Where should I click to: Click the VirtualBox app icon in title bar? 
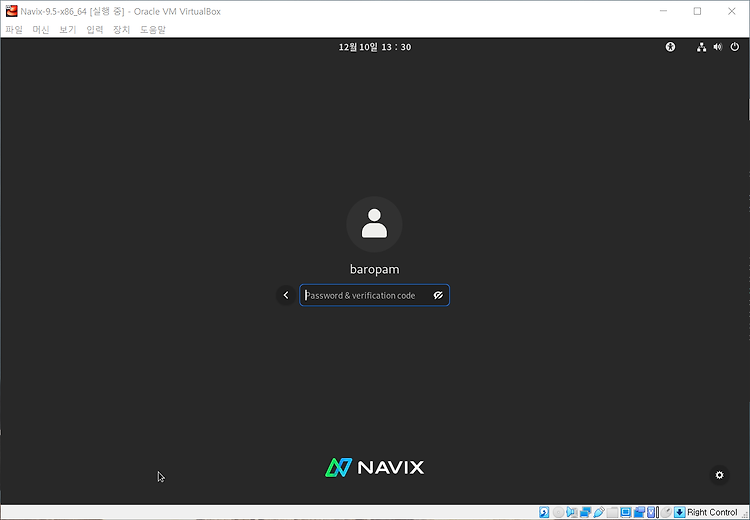click(x=11, y=11)
